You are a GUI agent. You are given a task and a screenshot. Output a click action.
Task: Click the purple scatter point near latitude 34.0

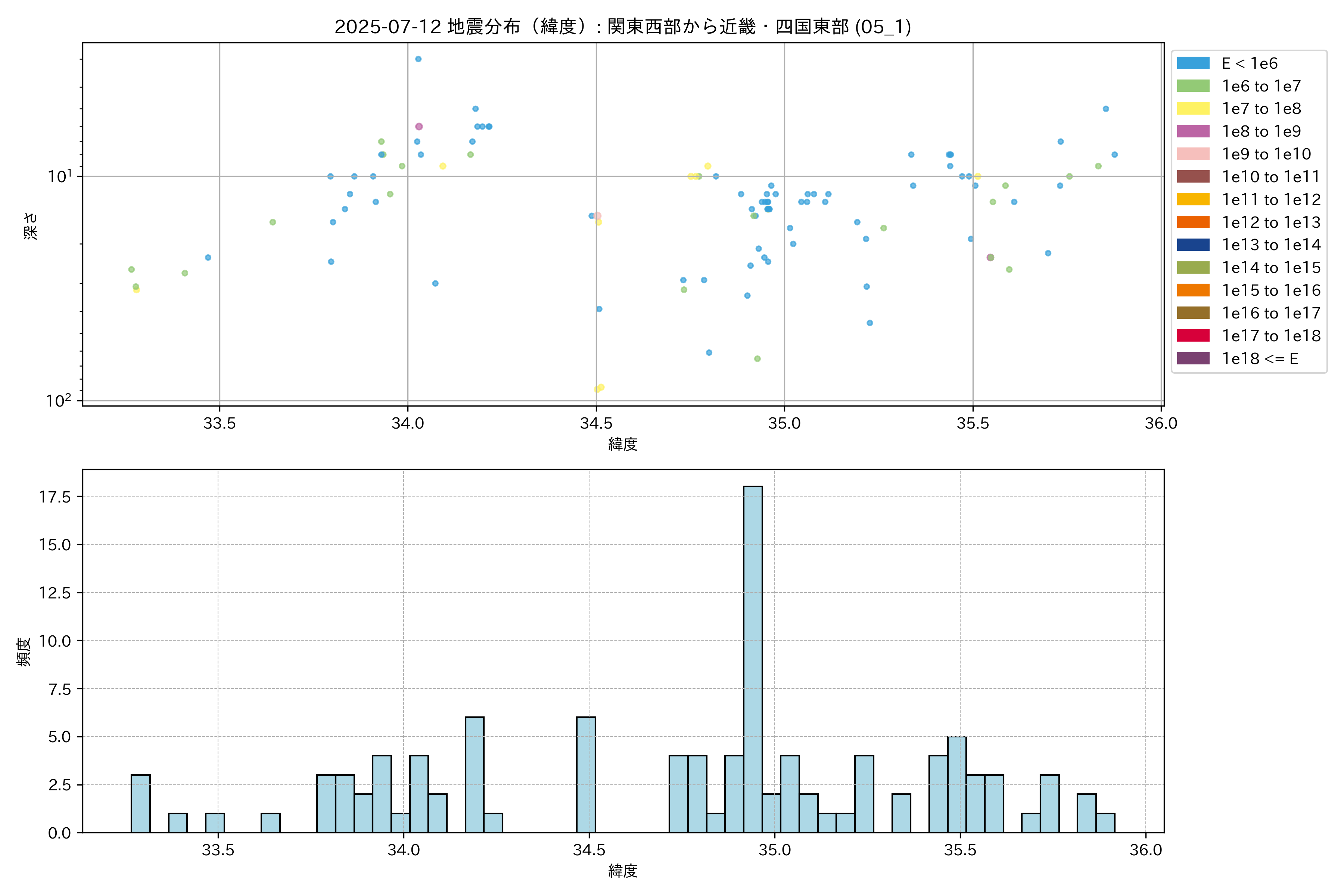(419, 126)
